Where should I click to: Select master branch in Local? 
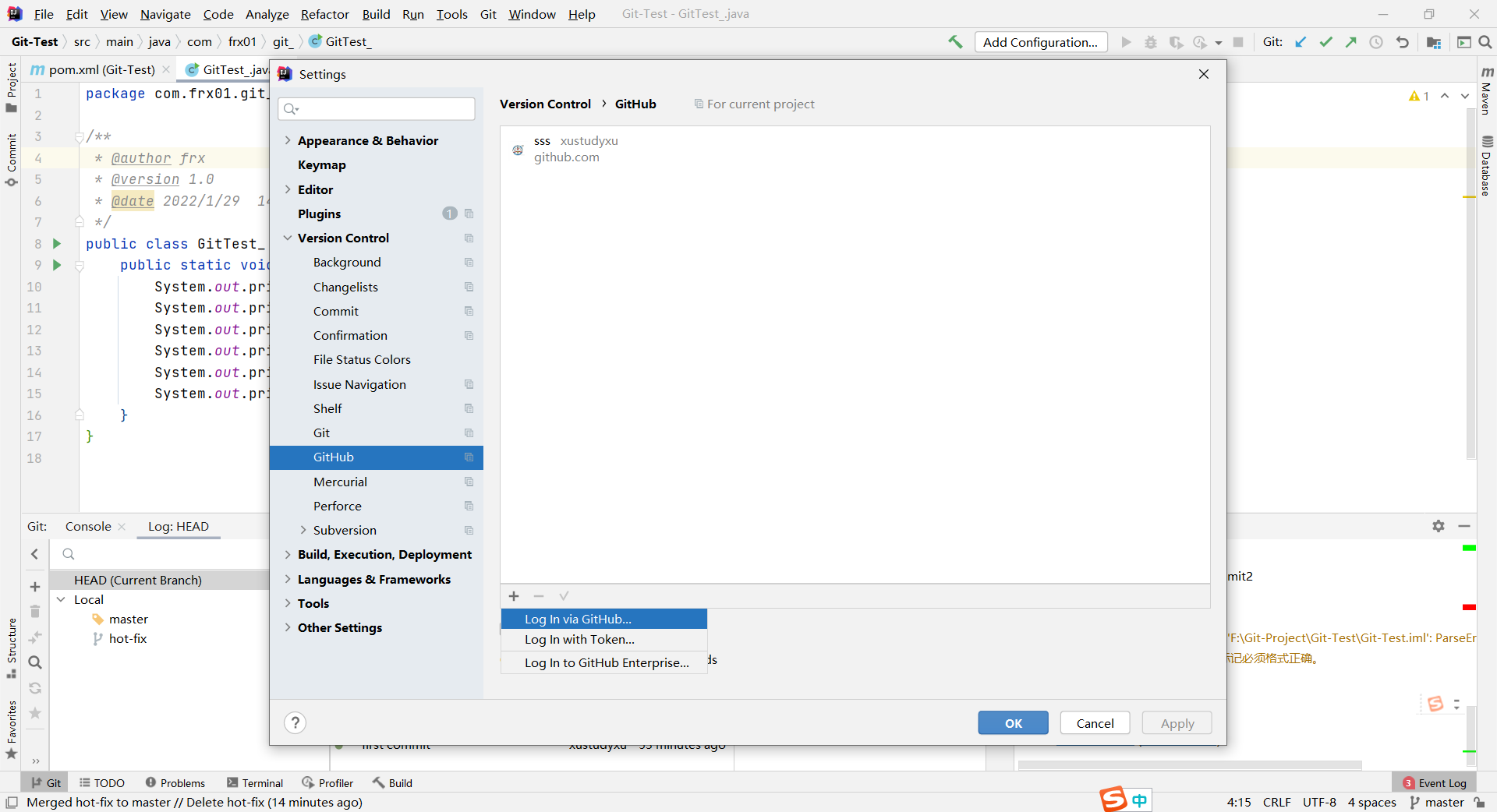click(129, 619)
